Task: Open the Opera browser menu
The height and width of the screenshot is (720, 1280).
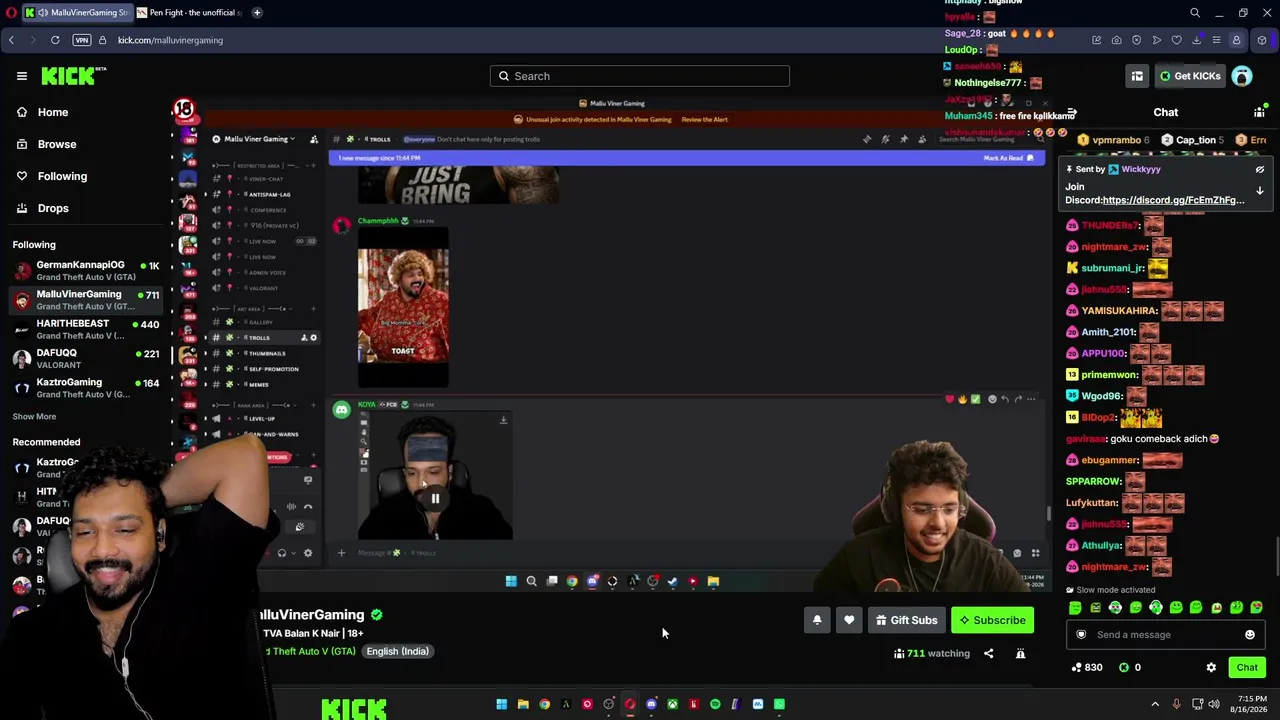Action: pyautogui.click(x=10, y=13)
